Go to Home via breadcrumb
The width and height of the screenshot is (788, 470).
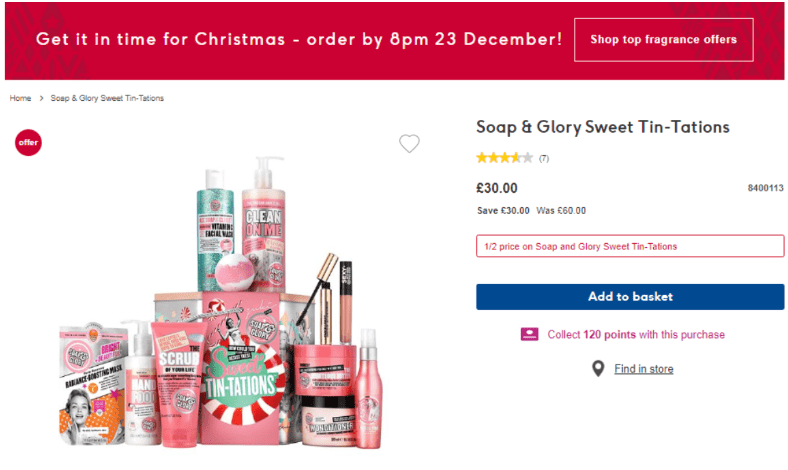(x=20, y=98)
